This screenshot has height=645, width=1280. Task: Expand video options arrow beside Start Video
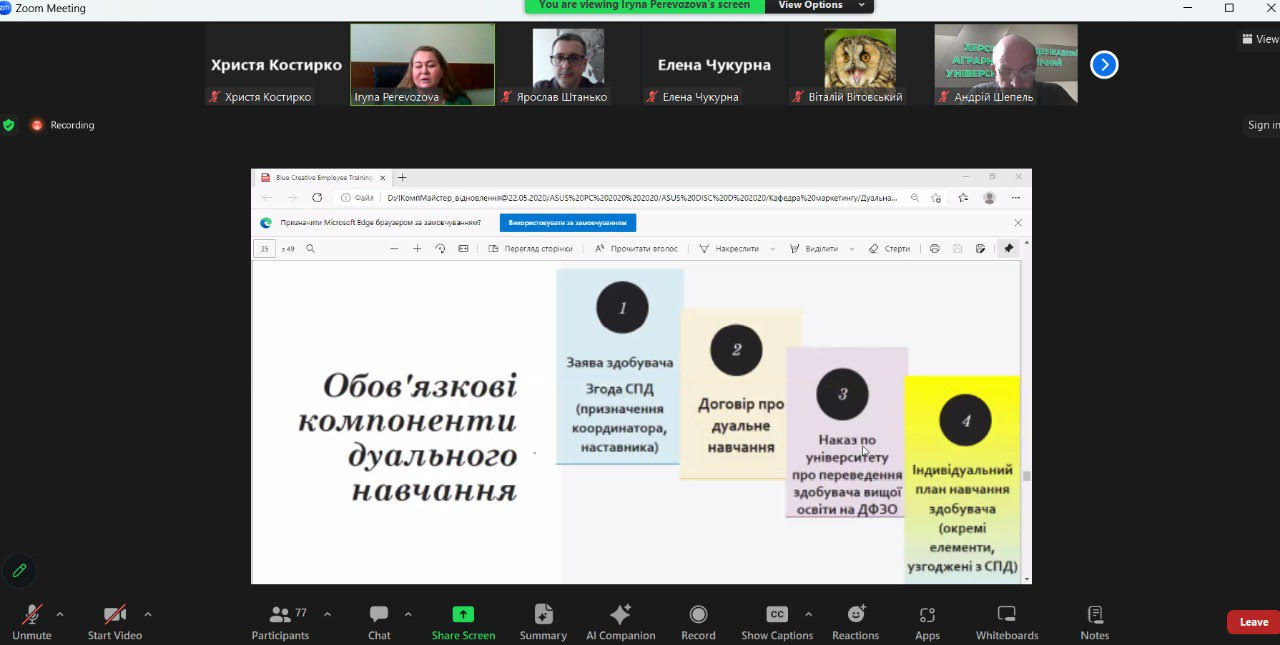pos(148,614)
